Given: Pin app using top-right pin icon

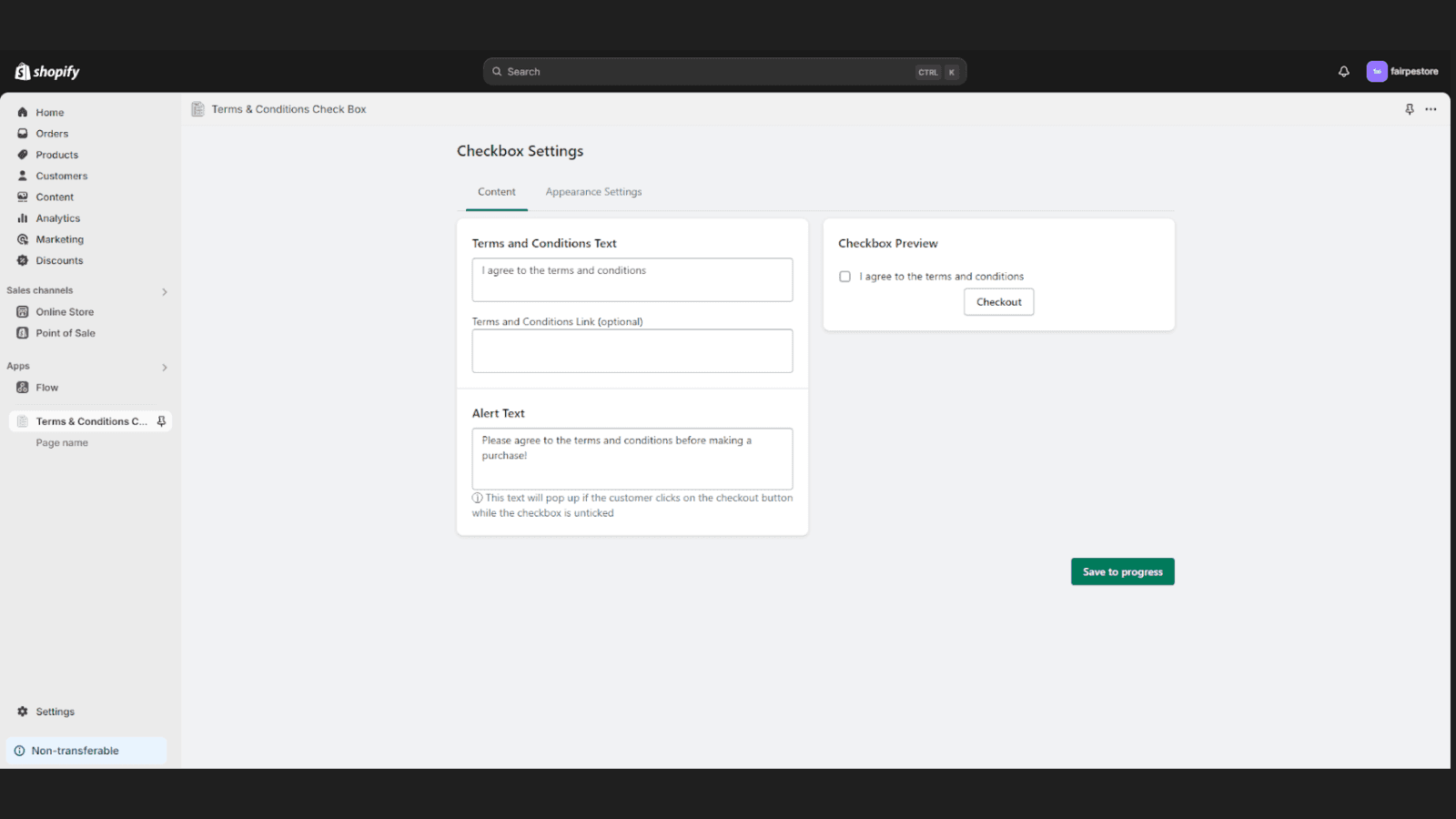Looking at the screenshot, I should [1409, 109].
